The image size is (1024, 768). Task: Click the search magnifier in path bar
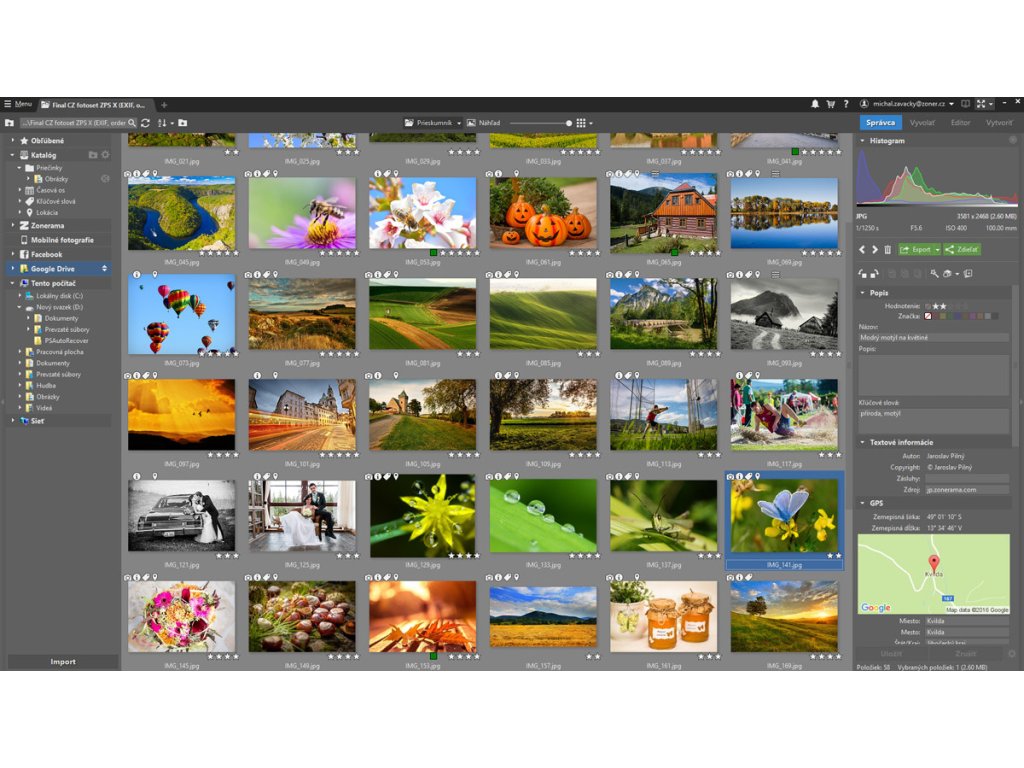pos(132,123)
